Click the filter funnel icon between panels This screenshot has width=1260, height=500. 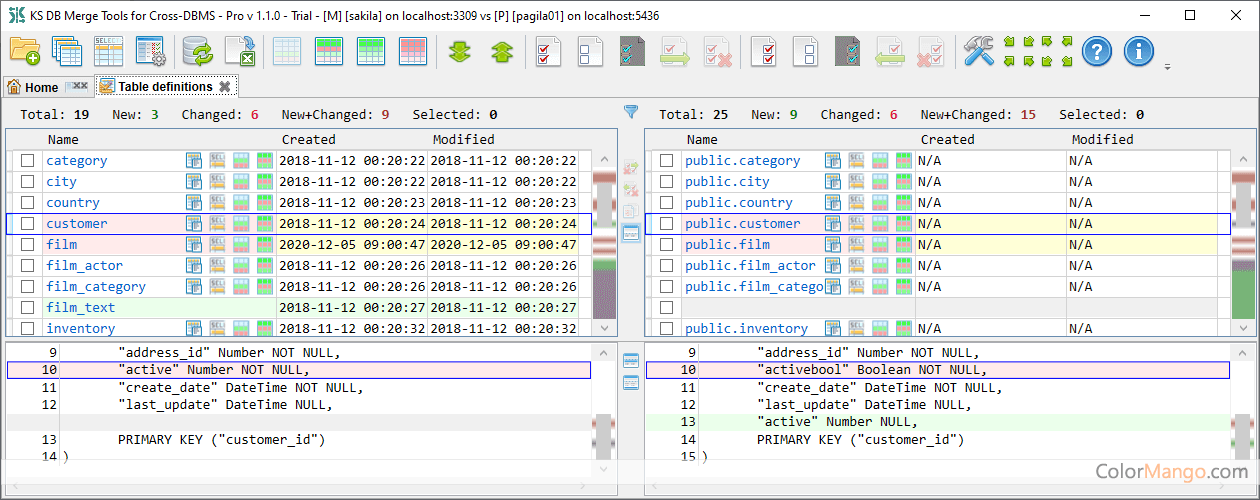tap(631, 112)
